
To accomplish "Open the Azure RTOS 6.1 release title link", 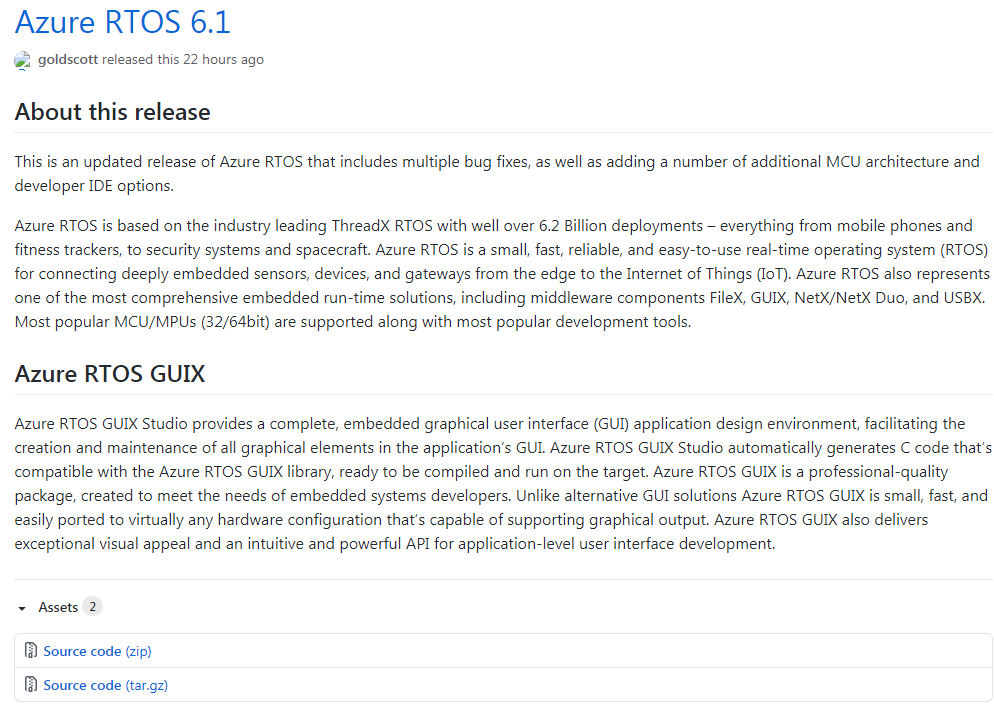I will click(x=122, y=22).
